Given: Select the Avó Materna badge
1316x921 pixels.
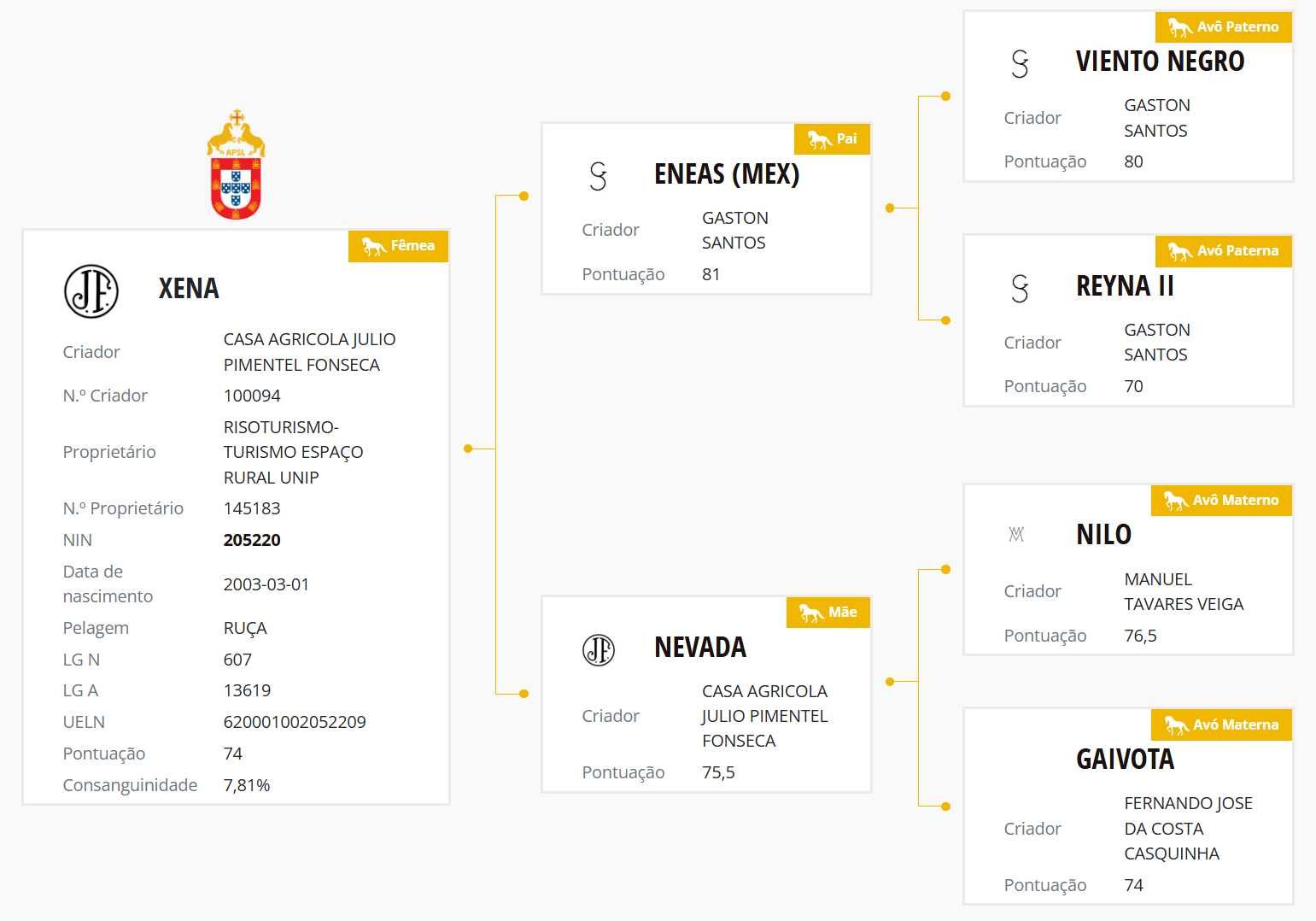Looking at the screenshot, I should point(1222,725).
